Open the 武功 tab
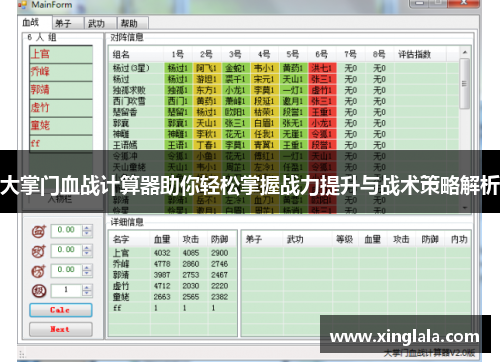Screen dimensions: 500x362 click(100, 23)
